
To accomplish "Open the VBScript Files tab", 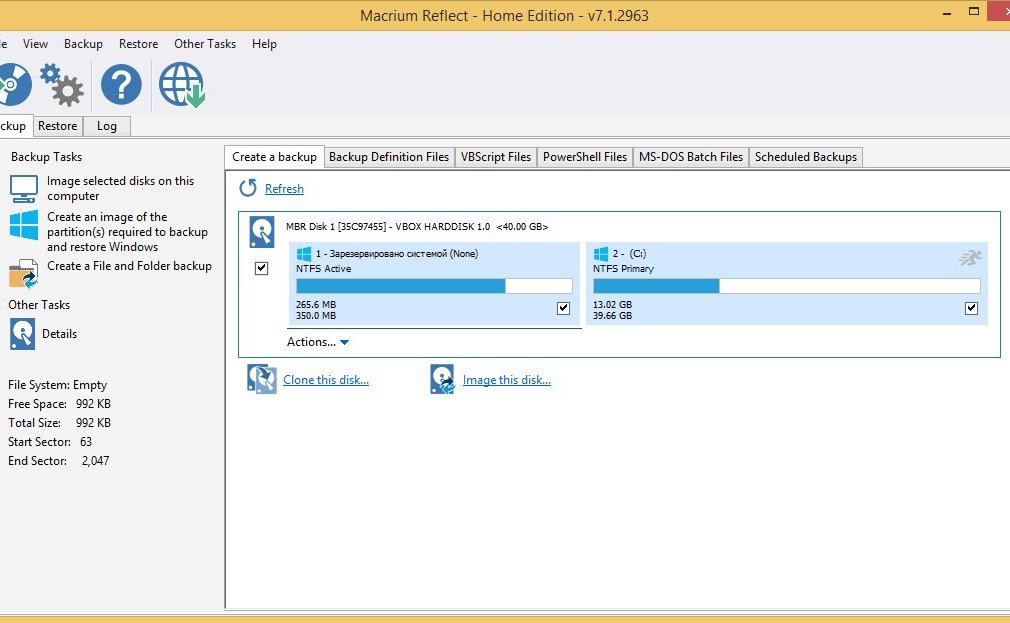I will (496, 157).
